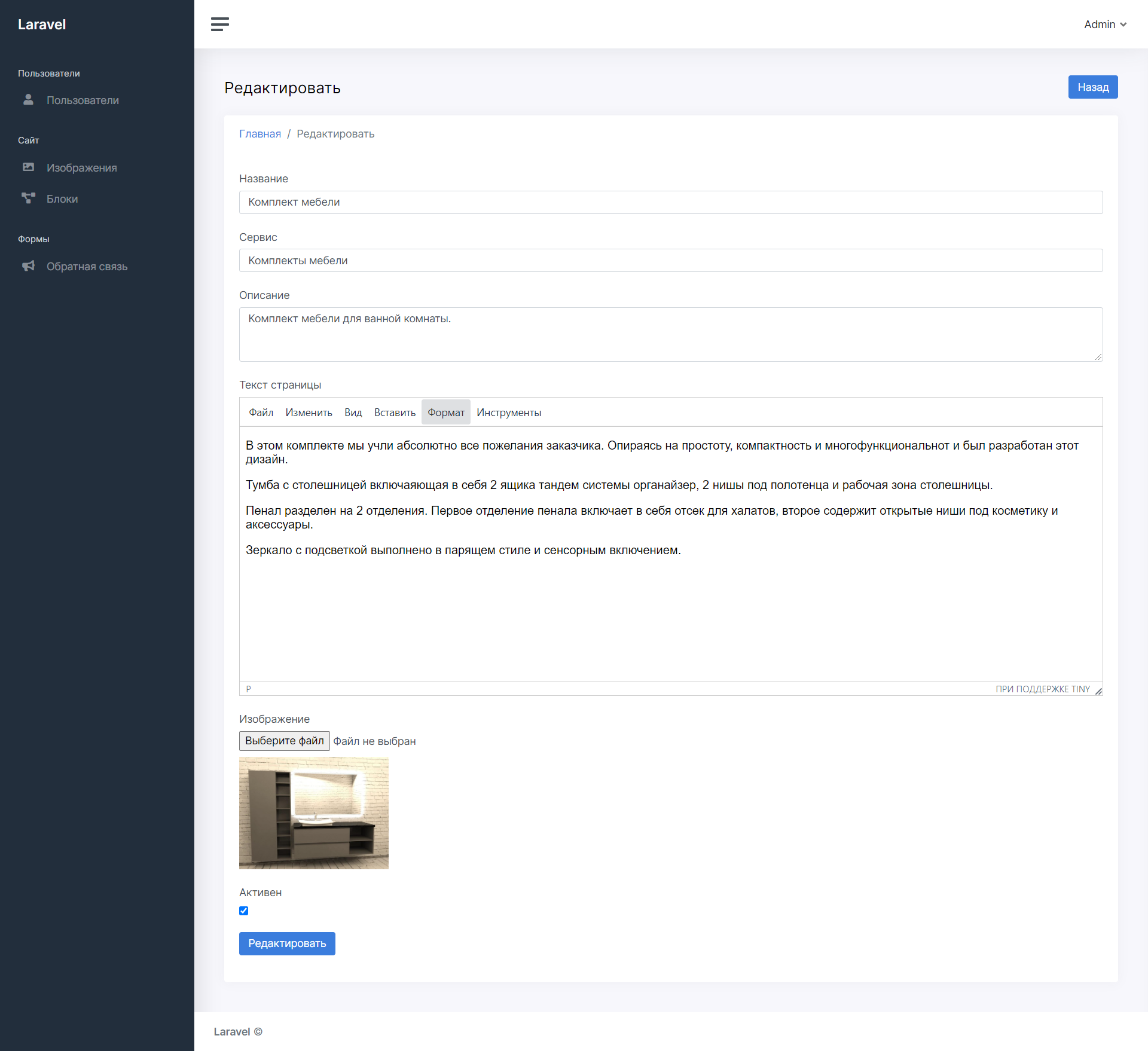Image resolution: width=1148 pixels, height=1051 pixels.
Task: Click the Описание textarea
Action: (670, 334)
